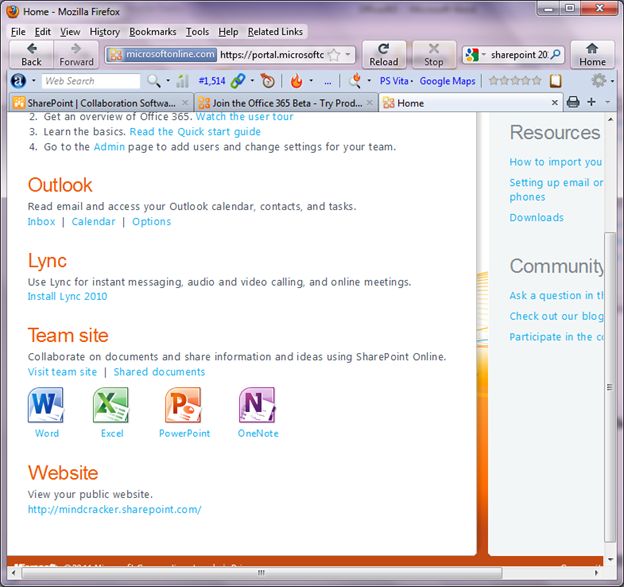This screenshot has height=587, width=624.
Task: Open the File menu
Action: 18,32
